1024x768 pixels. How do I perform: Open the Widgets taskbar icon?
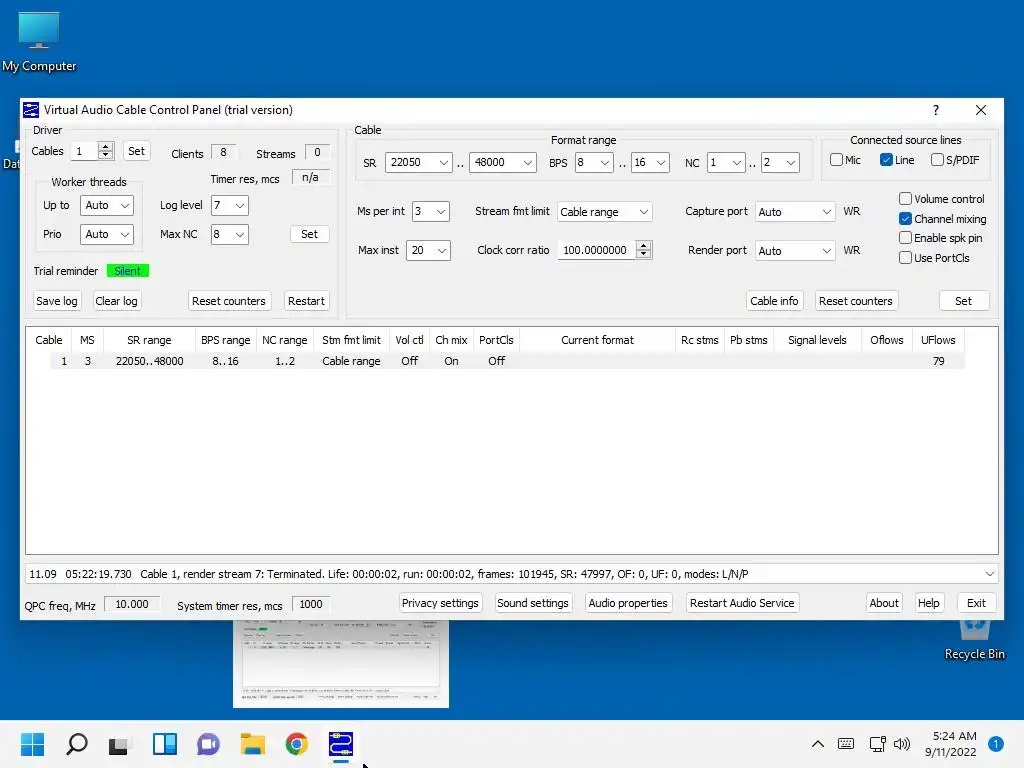[165, 744]
